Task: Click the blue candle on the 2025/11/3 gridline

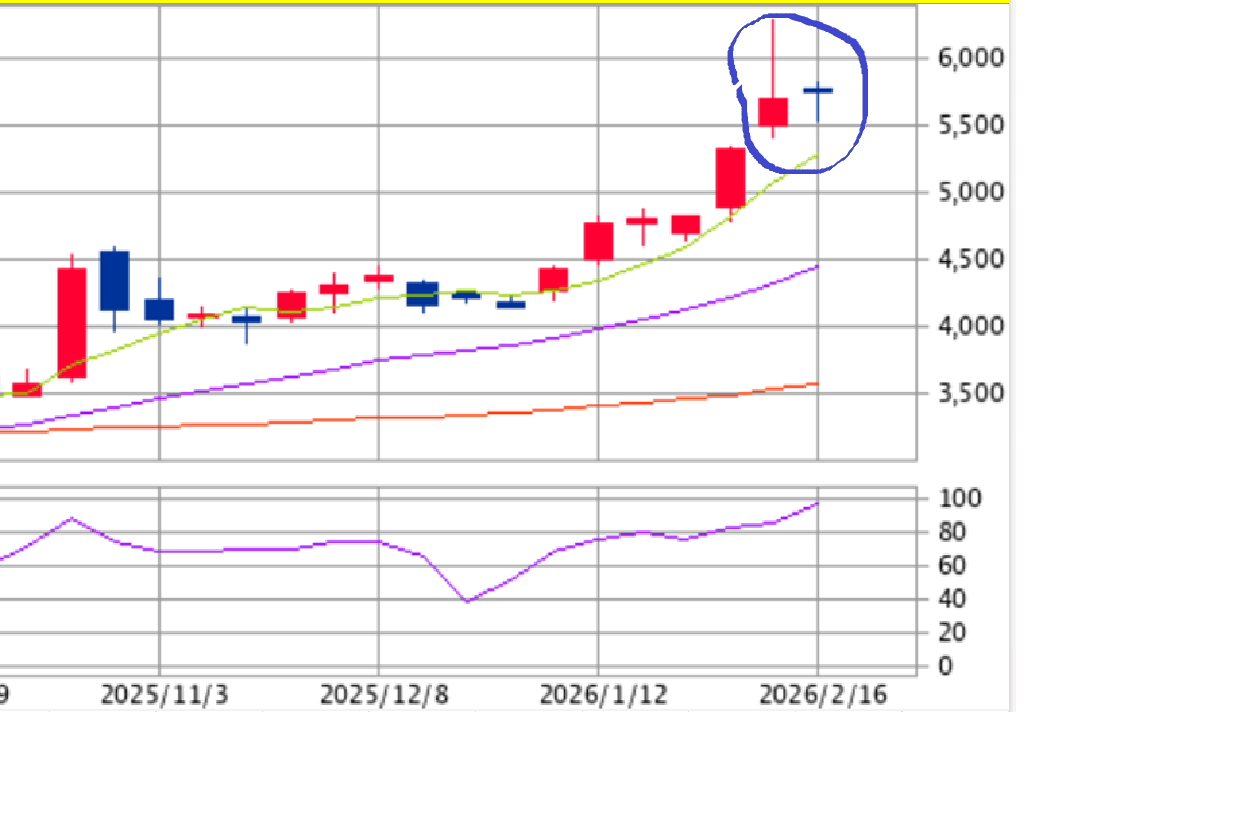Action: [x=159, y=308]
